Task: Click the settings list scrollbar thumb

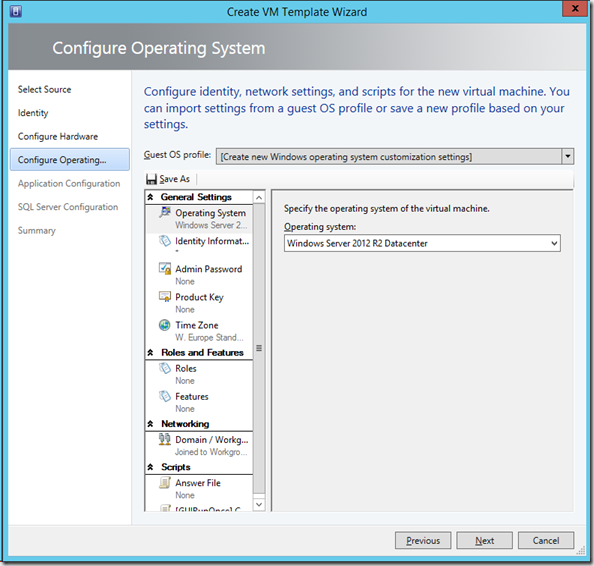Action: pyautogui.click(x=259, y=349)
